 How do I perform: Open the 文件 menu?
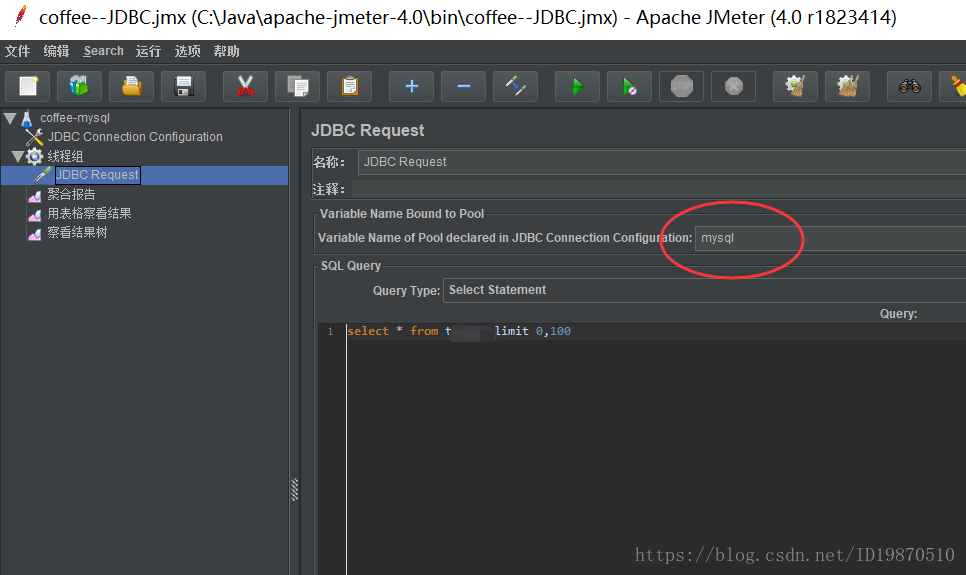[17, 51]
